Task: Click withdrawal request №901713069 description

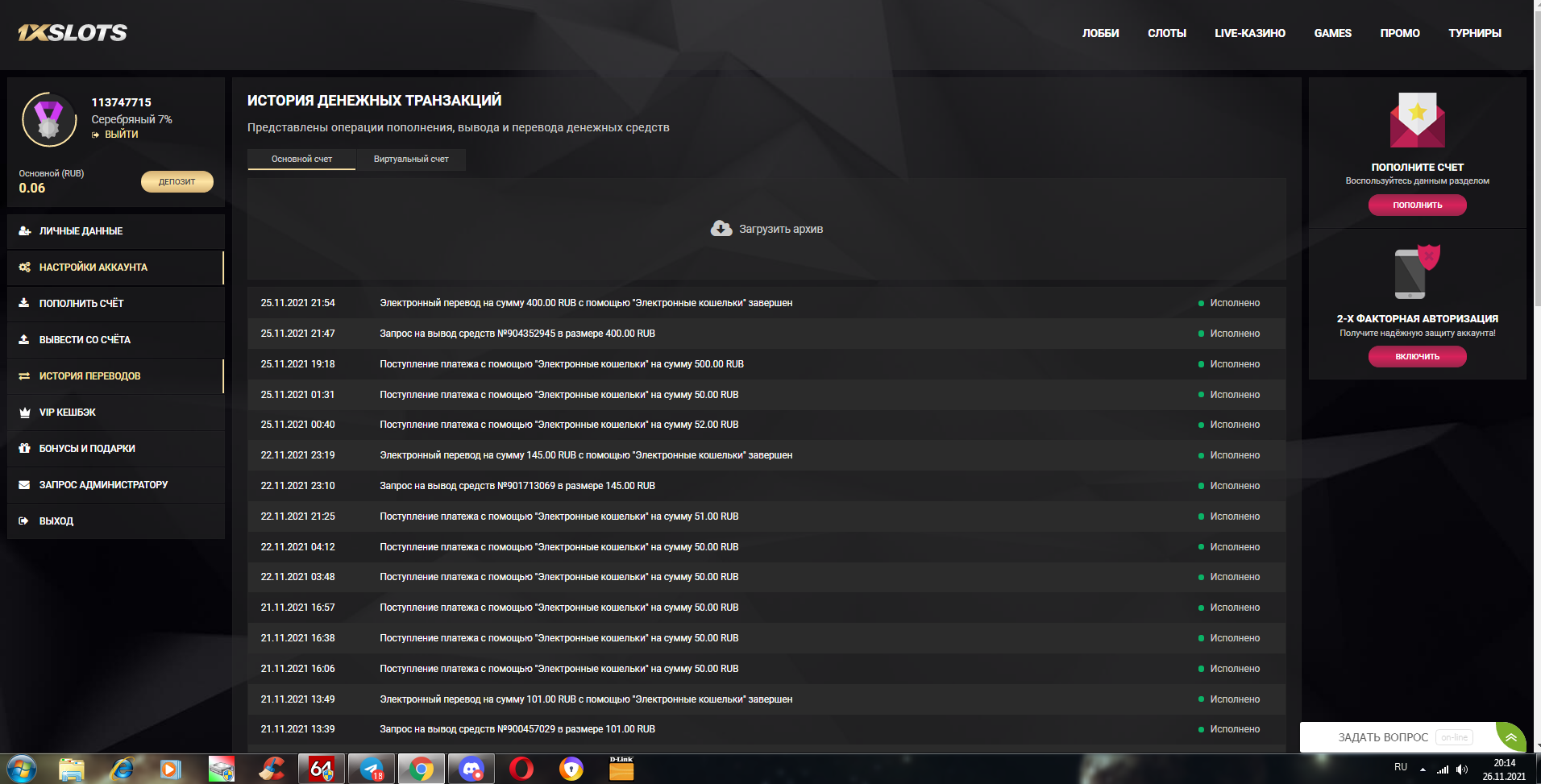Action: [517, 486]
